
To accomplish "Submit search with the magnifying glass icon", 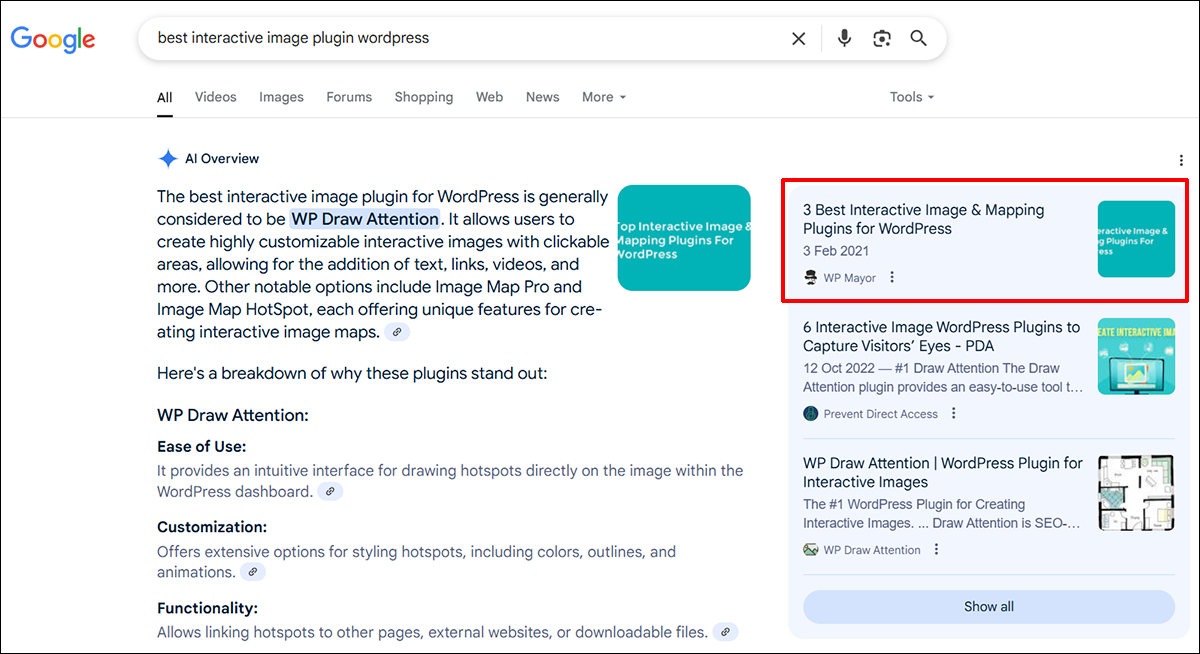I will (x=918, y=39).
